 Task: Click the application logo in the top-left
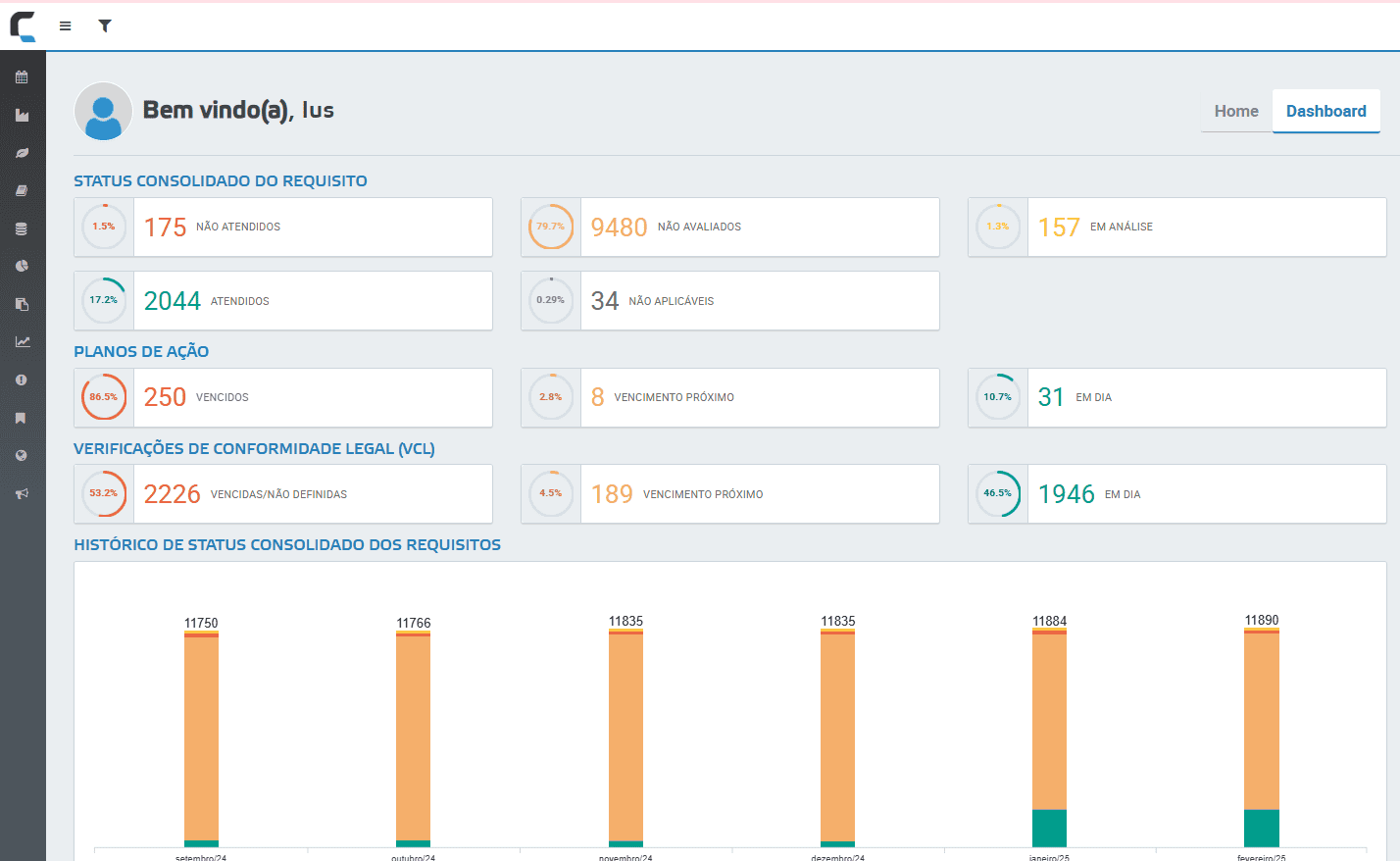(x=23, y=26)
